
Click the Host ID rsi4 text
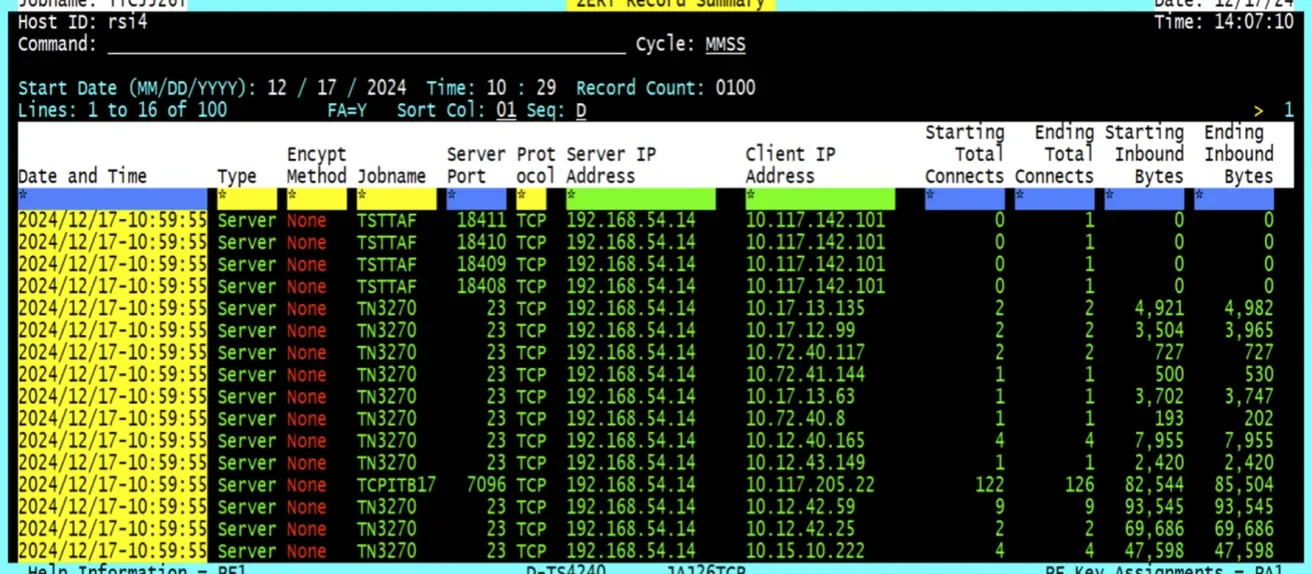[x=82, y=22]
